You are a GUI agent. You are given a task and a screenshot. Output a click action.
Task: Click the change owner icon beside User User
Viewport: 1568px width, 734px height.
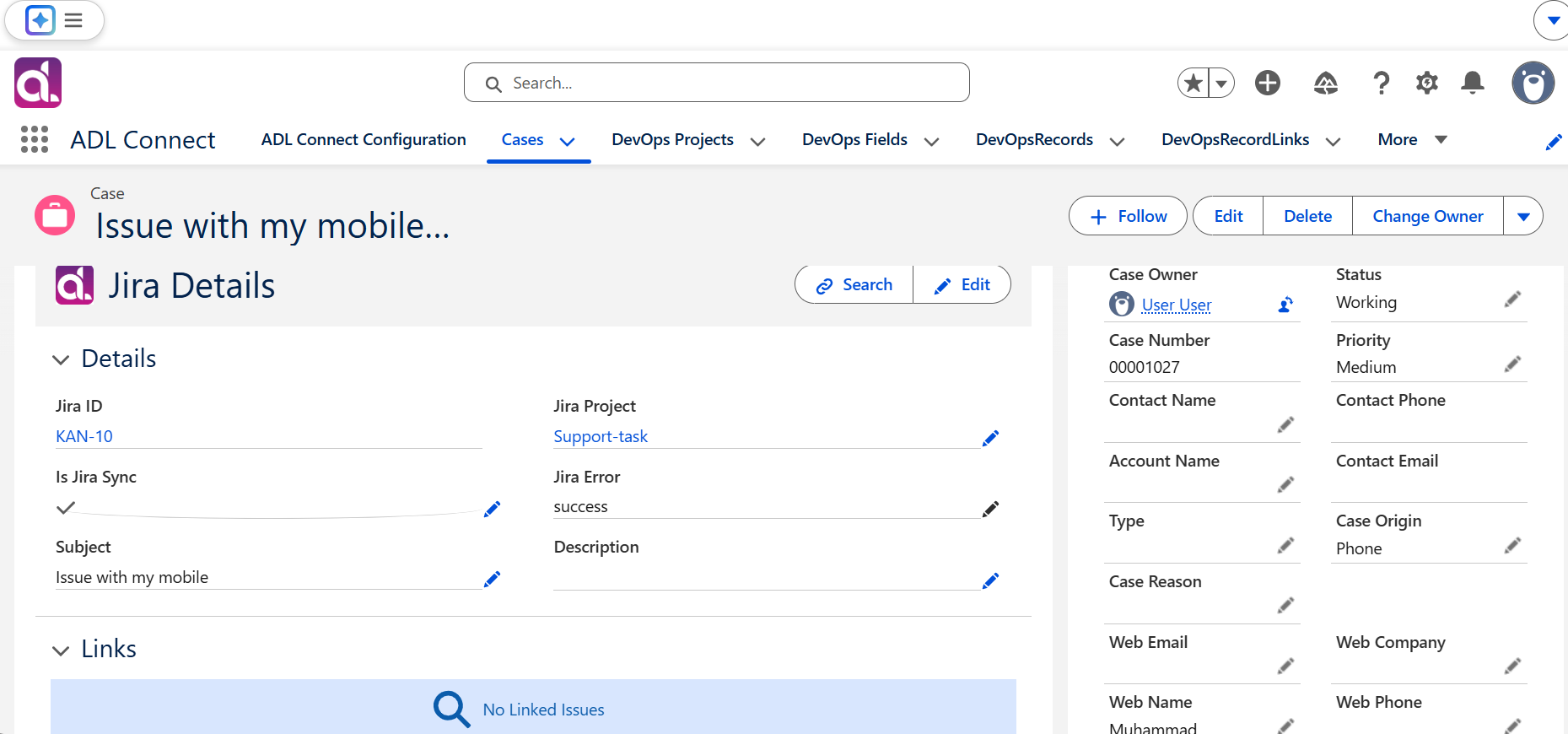pos(1285,305)
